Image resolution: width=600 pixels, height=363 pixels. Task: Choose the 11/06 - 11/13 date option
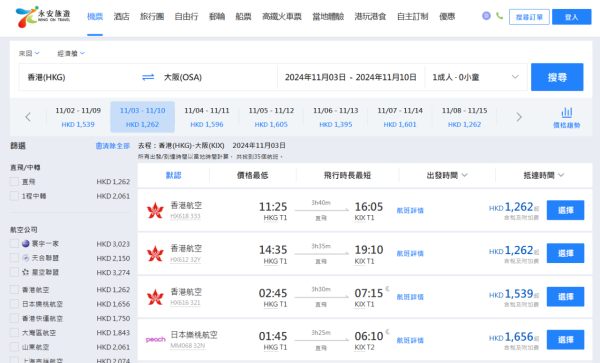click(336, 117)
